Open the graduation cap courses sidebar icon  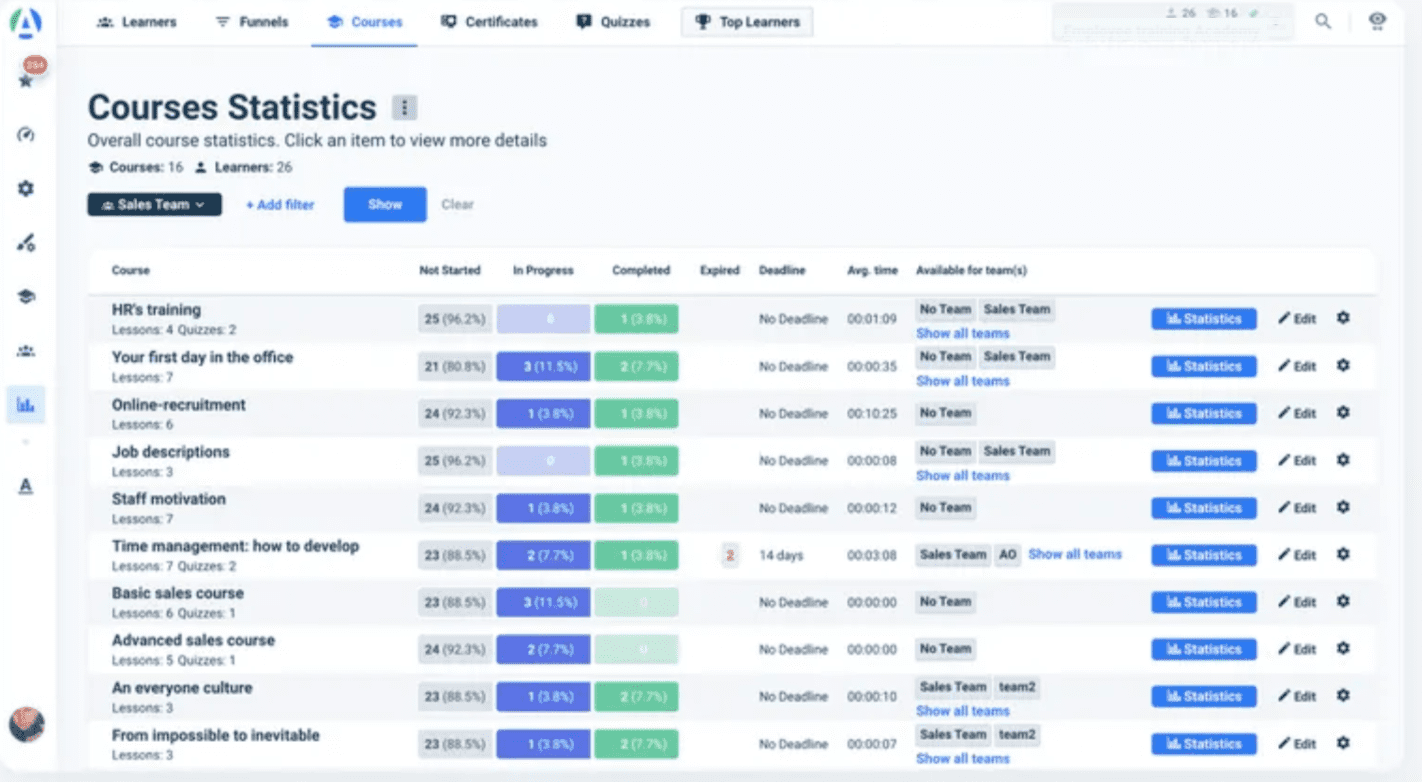click(x=27, y=296)
